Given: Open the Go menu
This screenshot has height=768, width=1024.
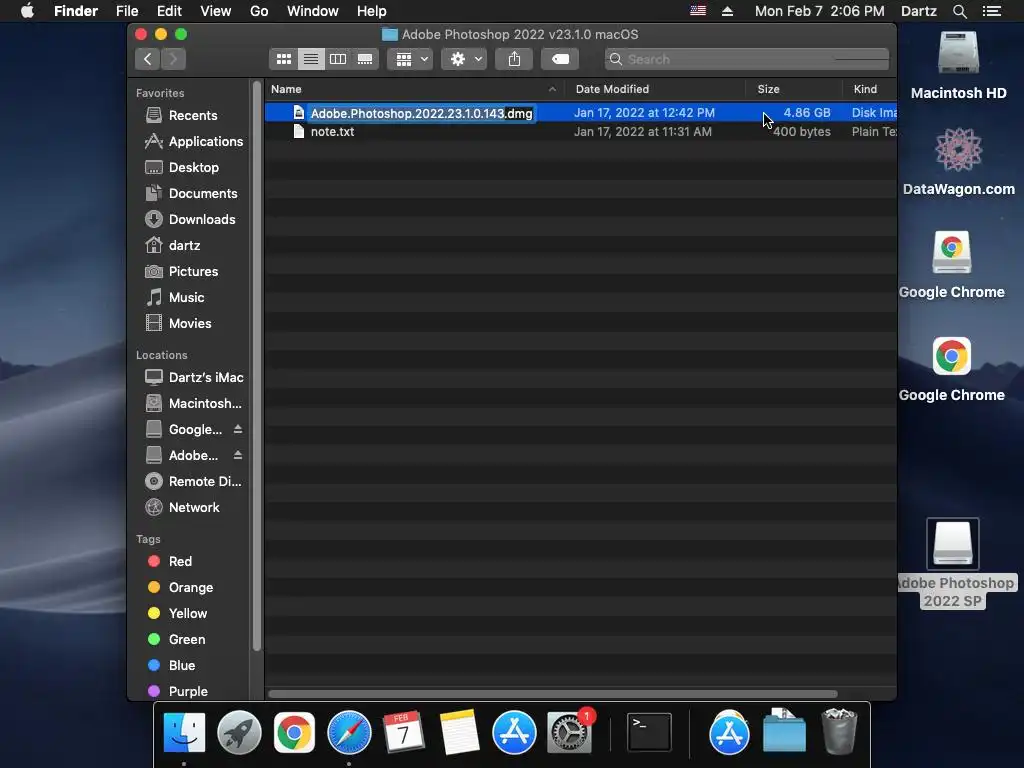Looking at the screenshot, I should pos(259,11).
